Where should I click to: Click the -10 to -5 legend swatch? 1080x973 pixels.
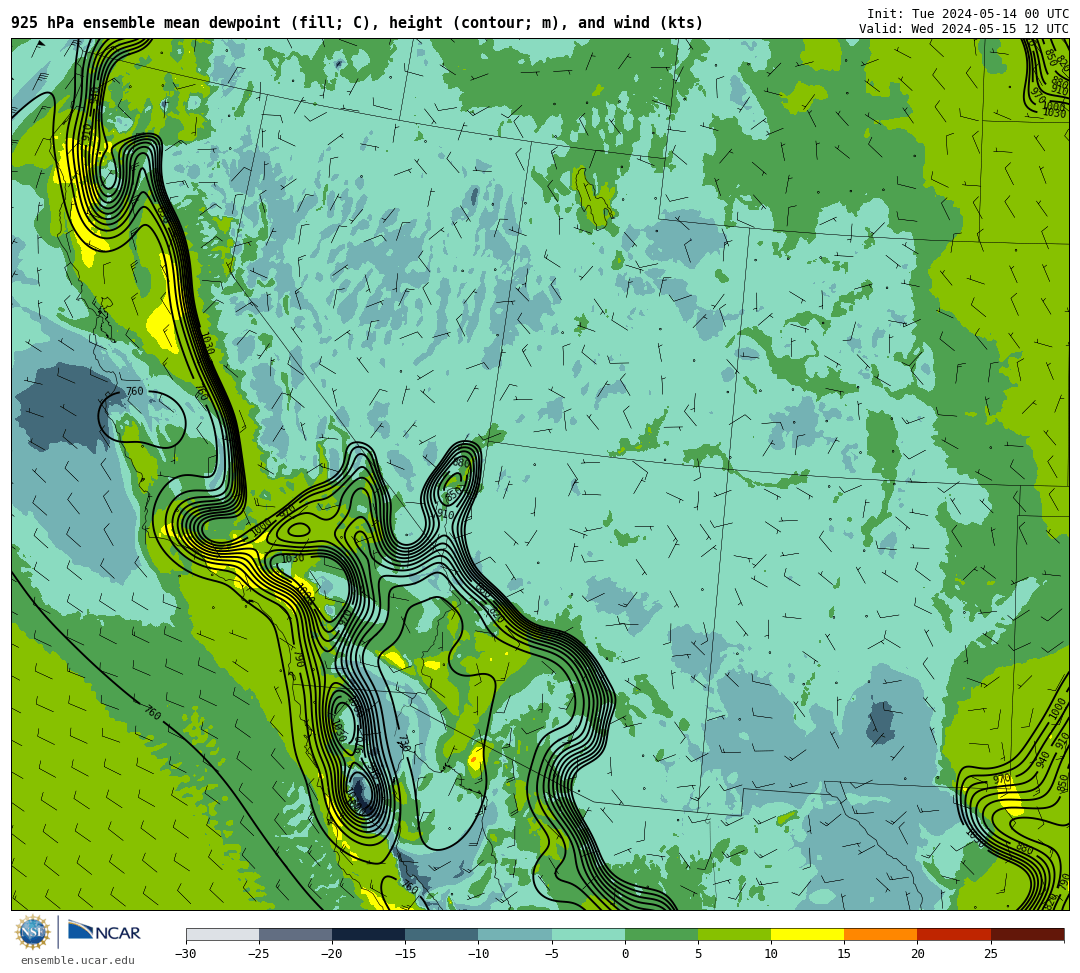point(515,934)
